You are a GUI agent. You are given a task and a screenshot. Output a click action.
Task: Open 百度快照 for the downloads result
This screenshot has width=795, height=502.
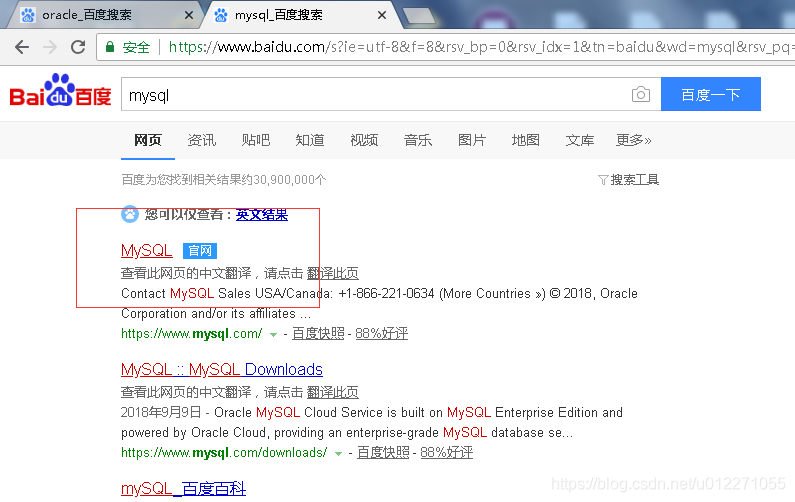tap(383, 453)
